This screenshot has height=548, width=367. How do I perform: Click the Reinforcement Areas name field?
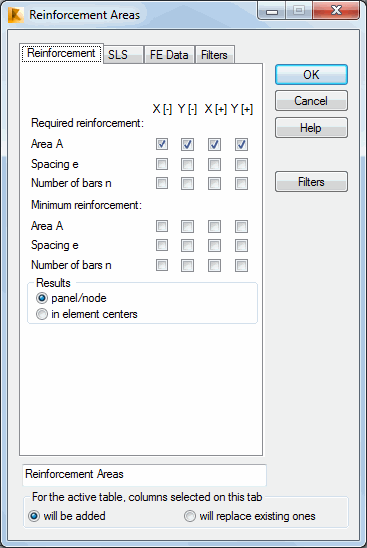point(144,475)
